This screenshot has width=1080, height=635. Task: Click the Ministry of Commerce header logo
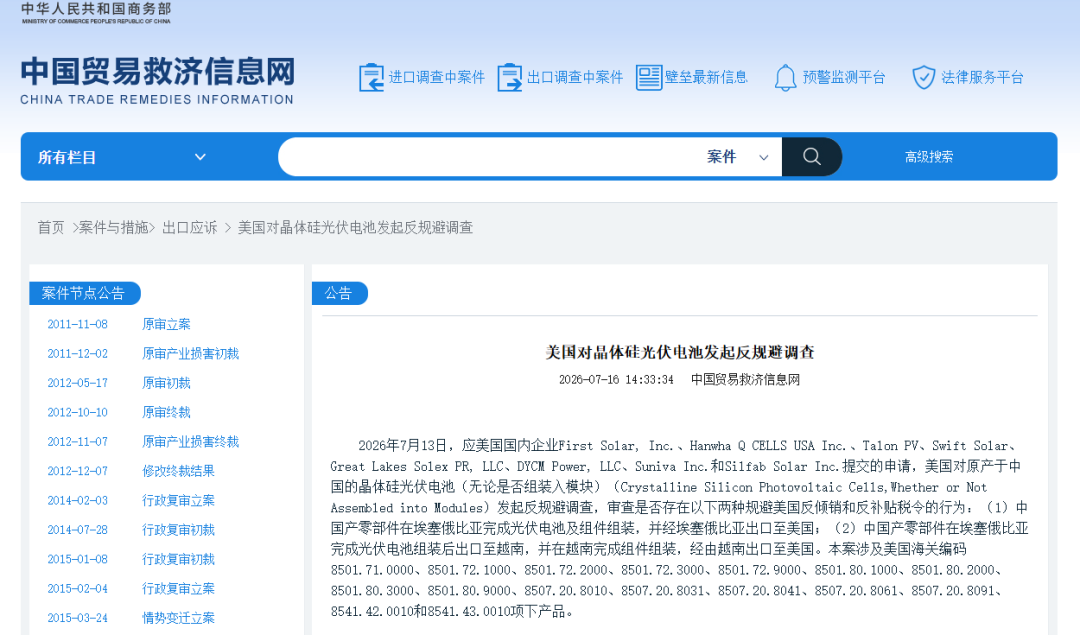tap(96, 13)
